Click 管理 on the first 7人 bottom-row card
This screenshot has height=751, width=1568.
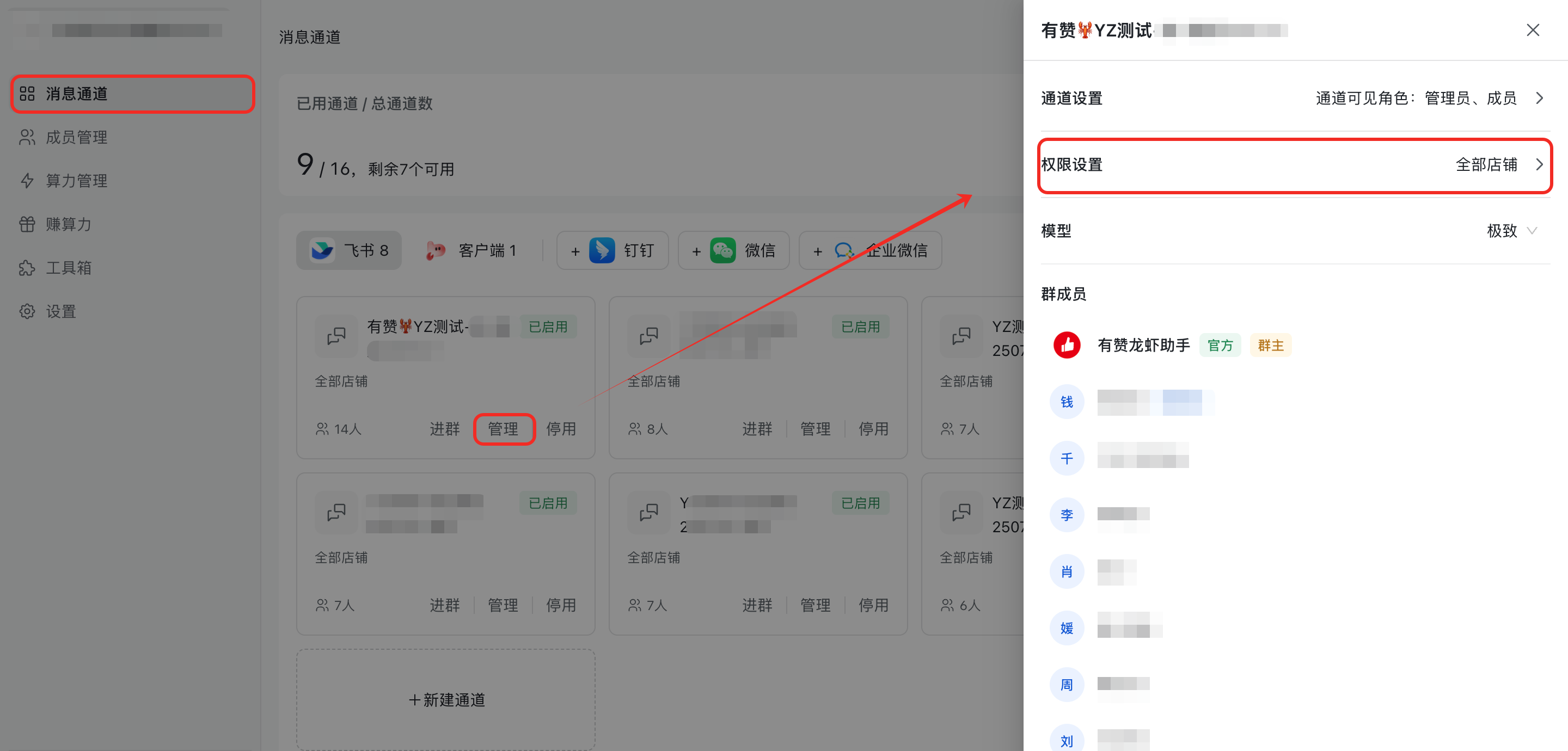504,606
